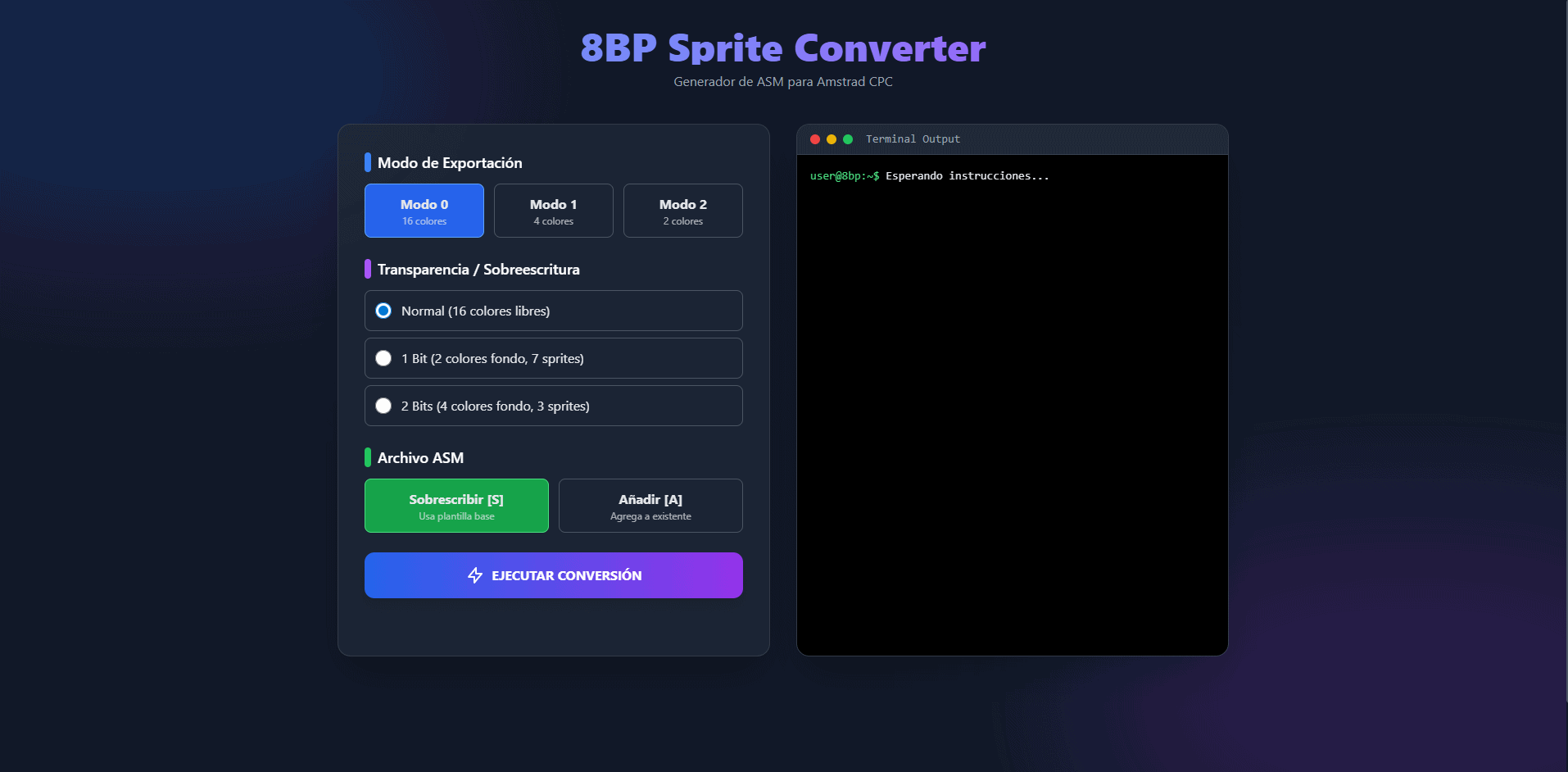Run the EJECUTAR CONVERSIÓN button

pyautogui.click(x=554, y=575)
